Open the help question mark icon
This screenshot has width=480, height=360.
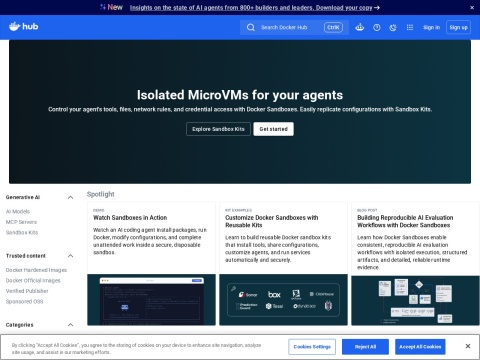tap(377, 27)
